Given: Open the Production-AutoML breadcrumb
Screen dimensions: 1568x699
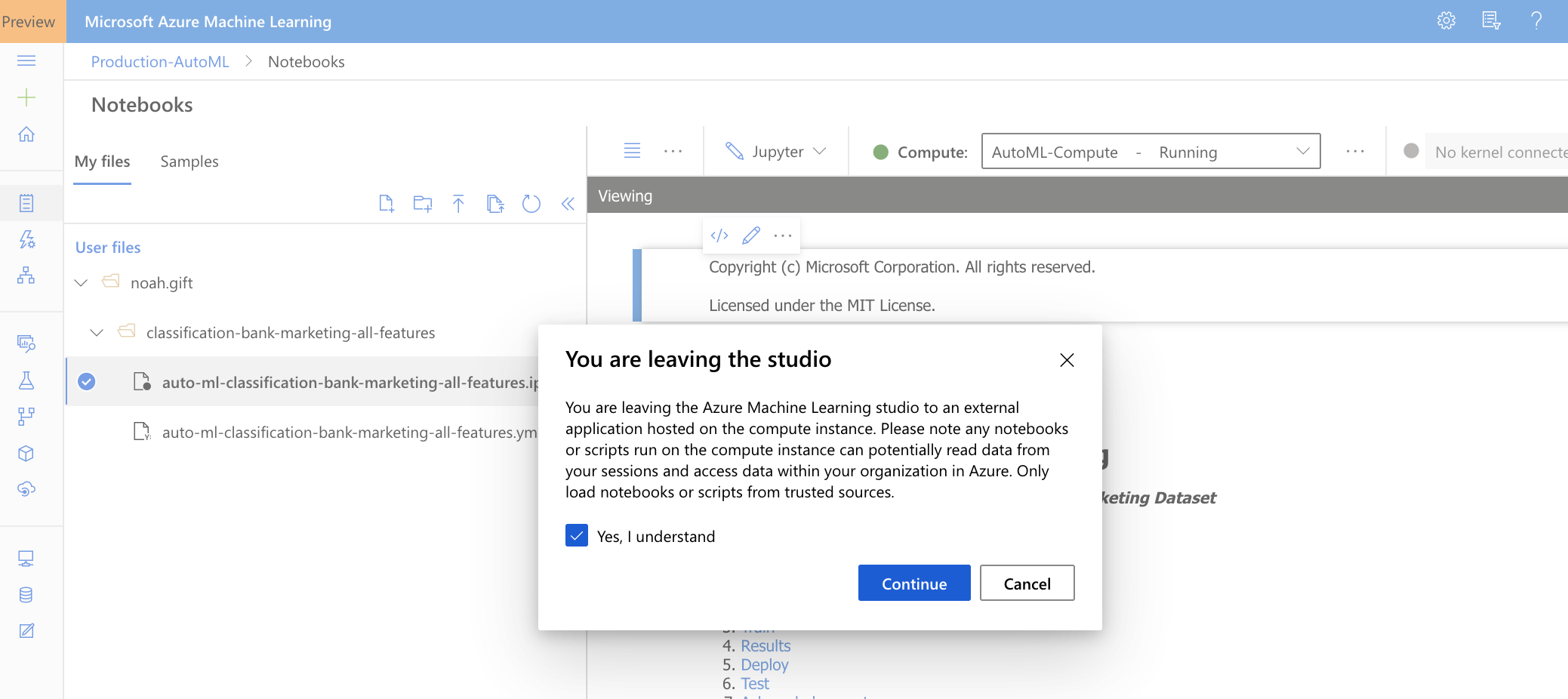Looking at the screenshot, I should (x=159, y=61).
